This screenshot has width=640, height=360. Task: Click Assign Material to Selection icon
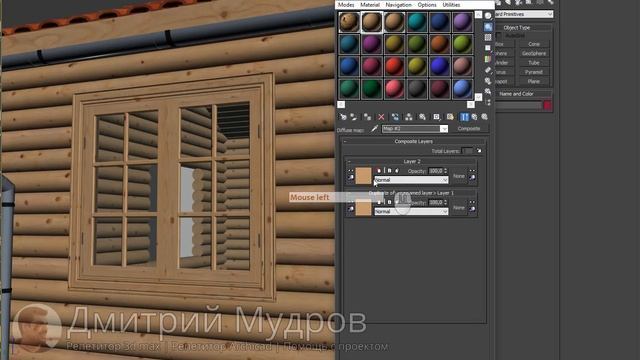point(367,117)
